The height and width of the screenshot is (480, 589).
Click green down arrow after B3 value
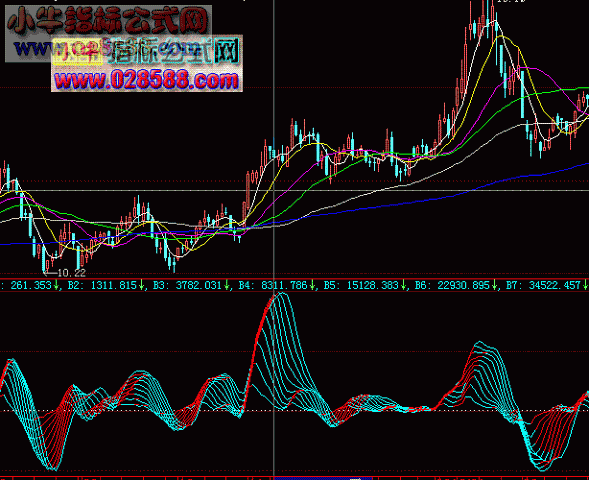pos(227,285)
